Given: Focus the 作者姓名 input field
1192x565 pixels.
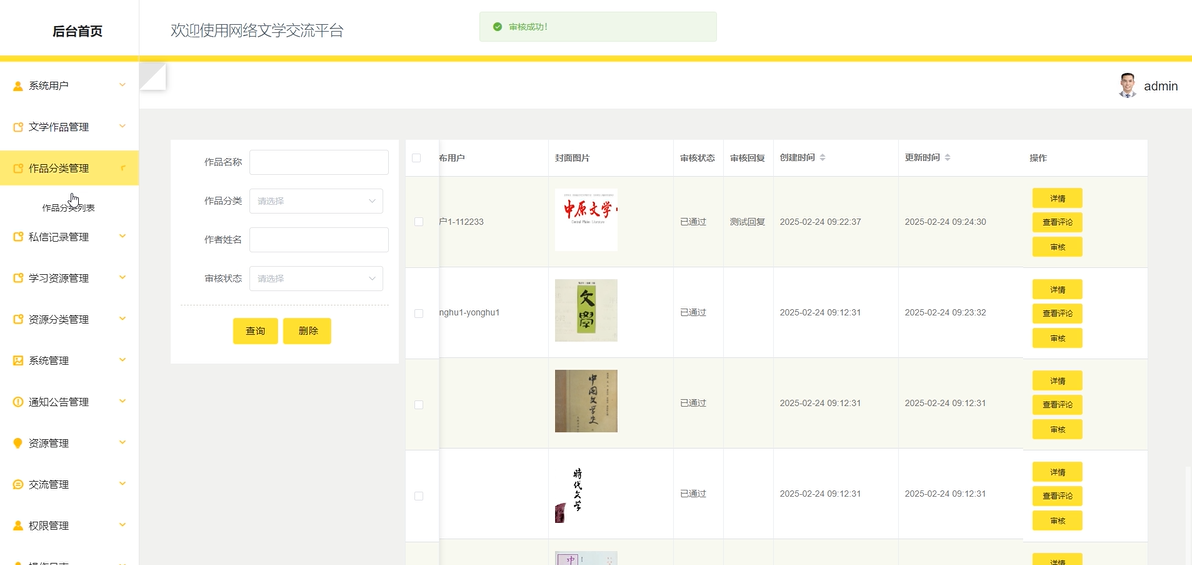Looking at the screenshot, I should tap(319, 240).
